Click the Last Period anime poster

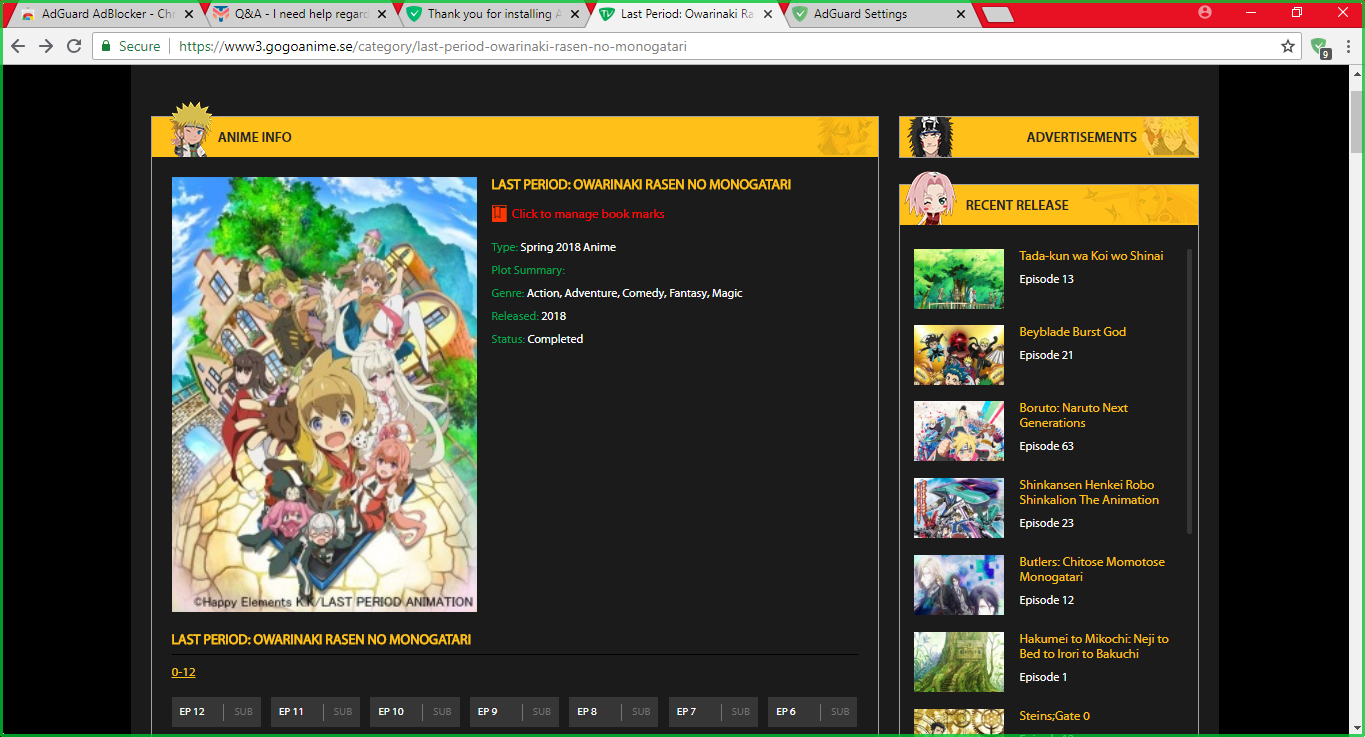coord(324,394)
